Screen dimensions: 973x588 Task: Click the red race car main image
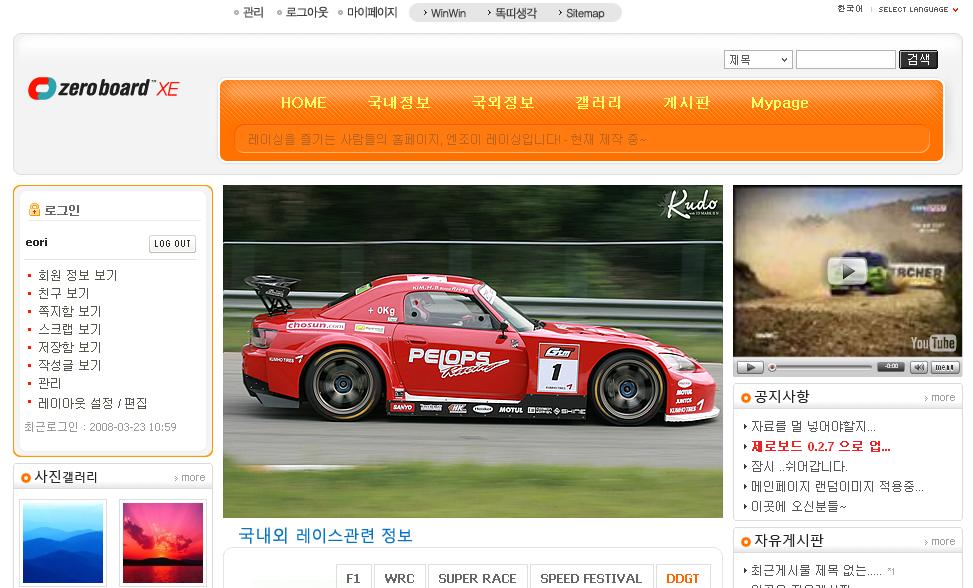(x=473, y=351)
